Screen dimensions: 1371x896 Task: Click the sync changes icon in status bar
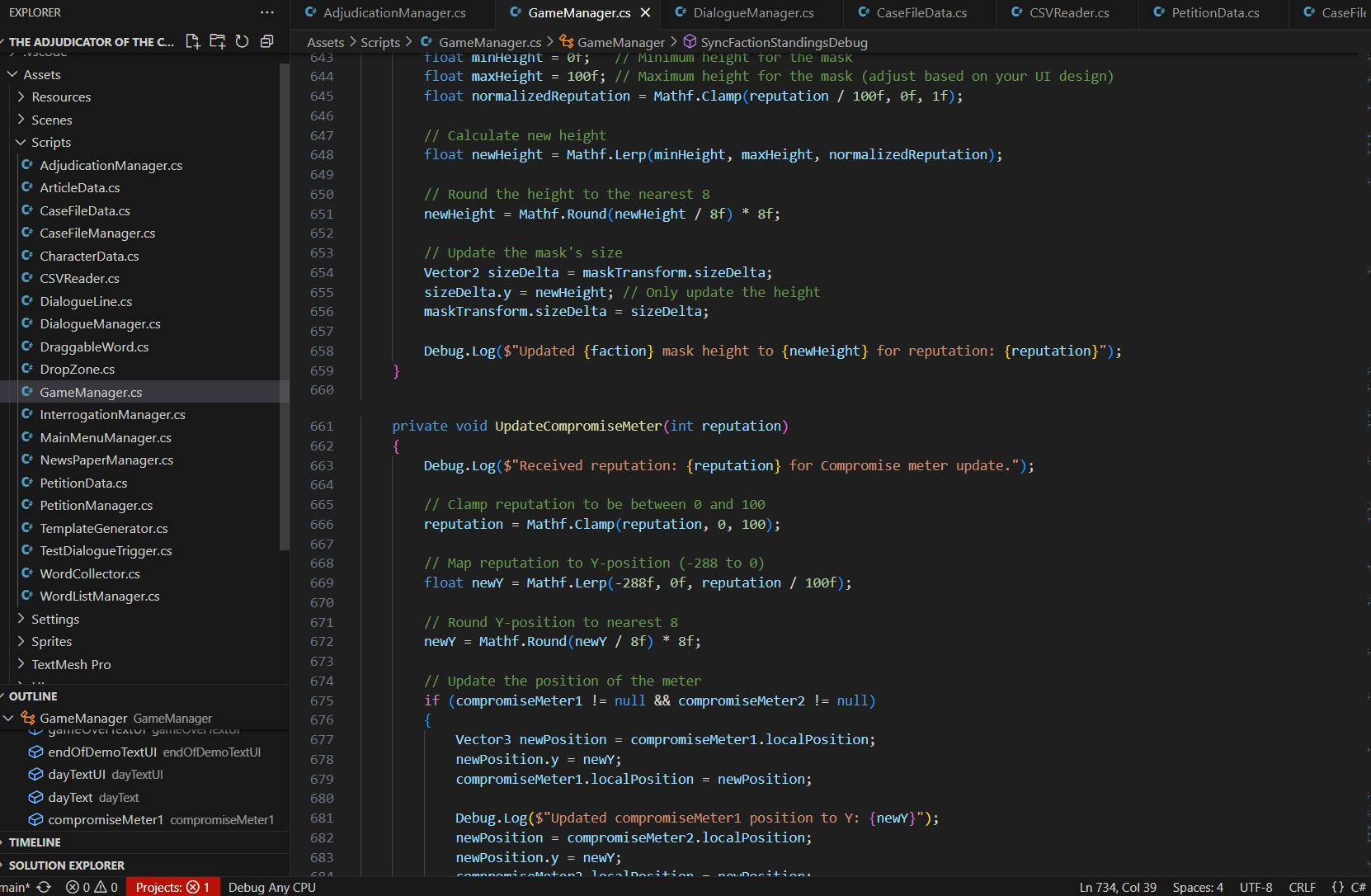coord(44,887)
